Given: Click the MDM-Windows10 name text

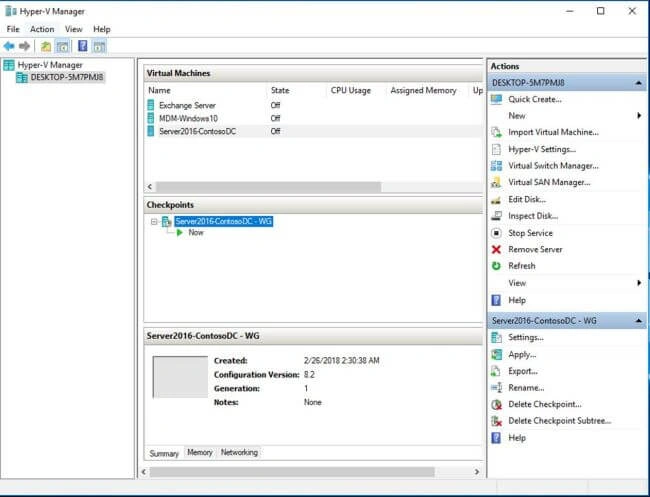Looking at the screenshot, I should click(x=188, y=119).
